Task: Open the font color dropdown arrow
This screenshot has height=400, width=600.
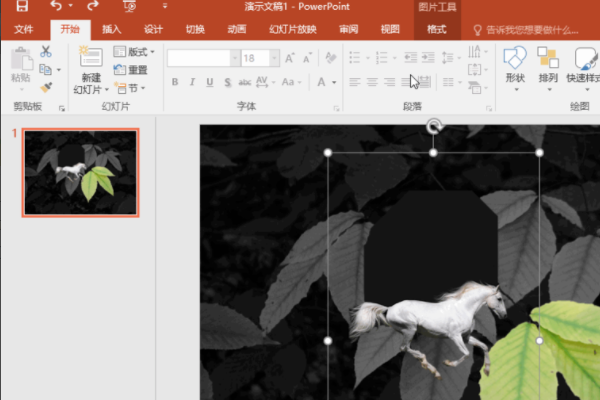Action: 330,82
